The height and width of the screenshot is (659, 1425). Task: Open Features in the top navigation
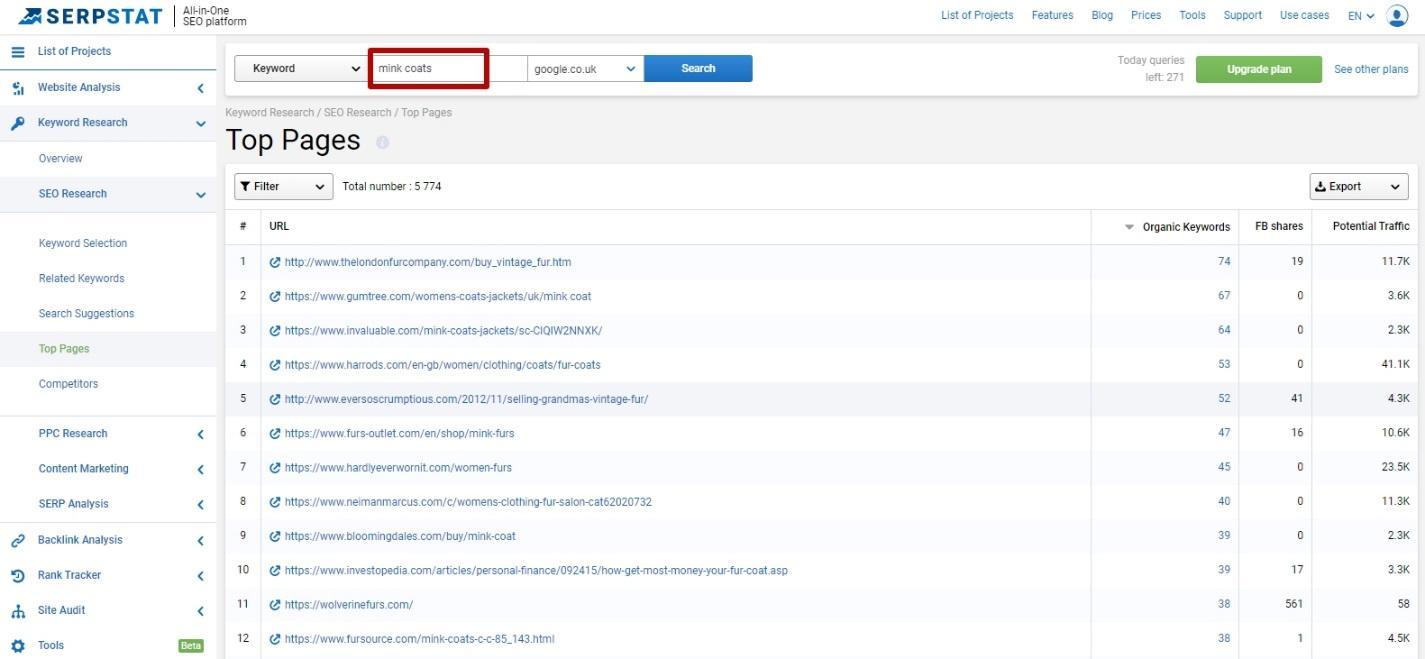1052,15
